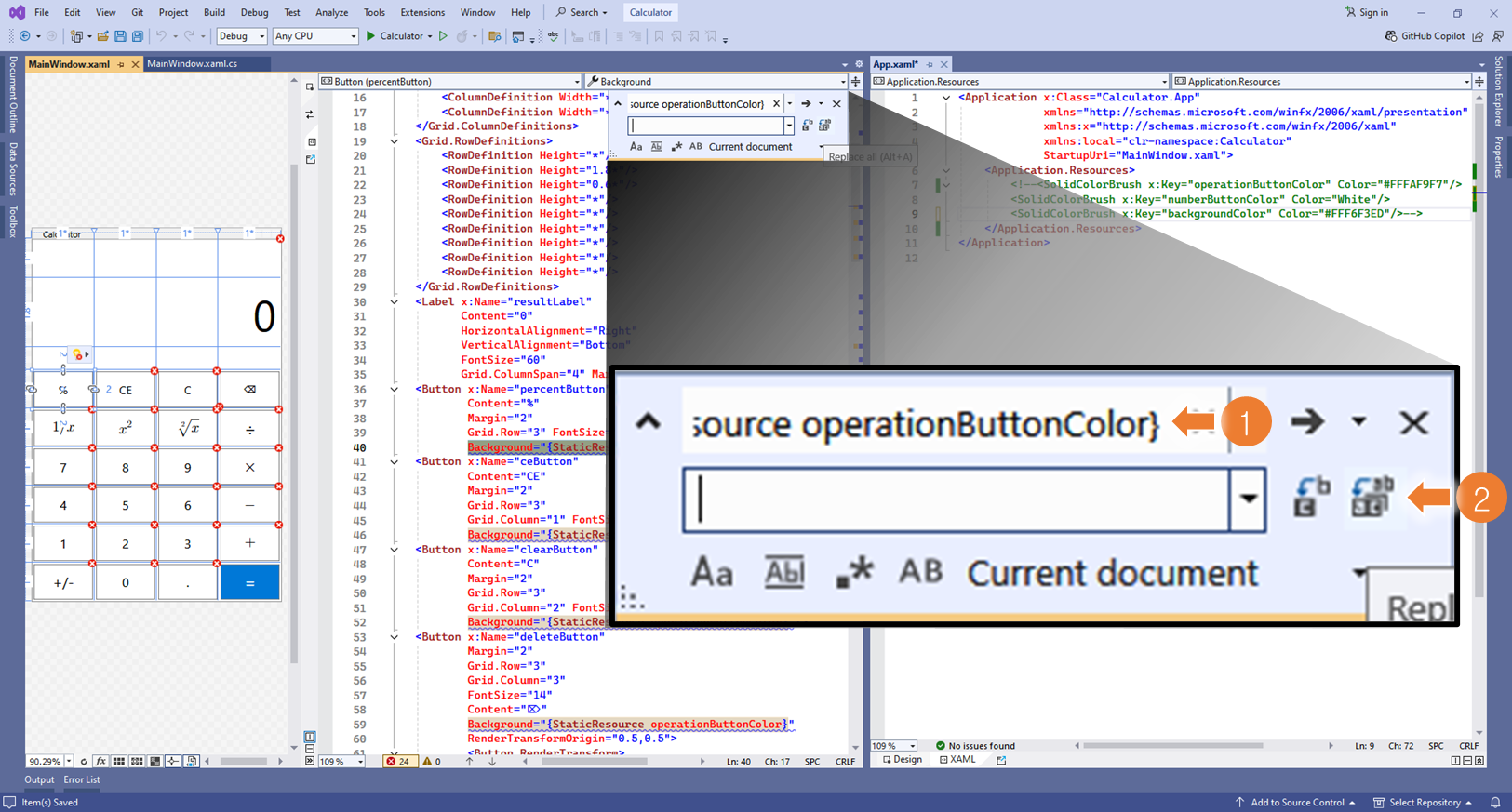Click the warning count 0 indicator
Viewport: 1512px width, 812px height.
432,761
